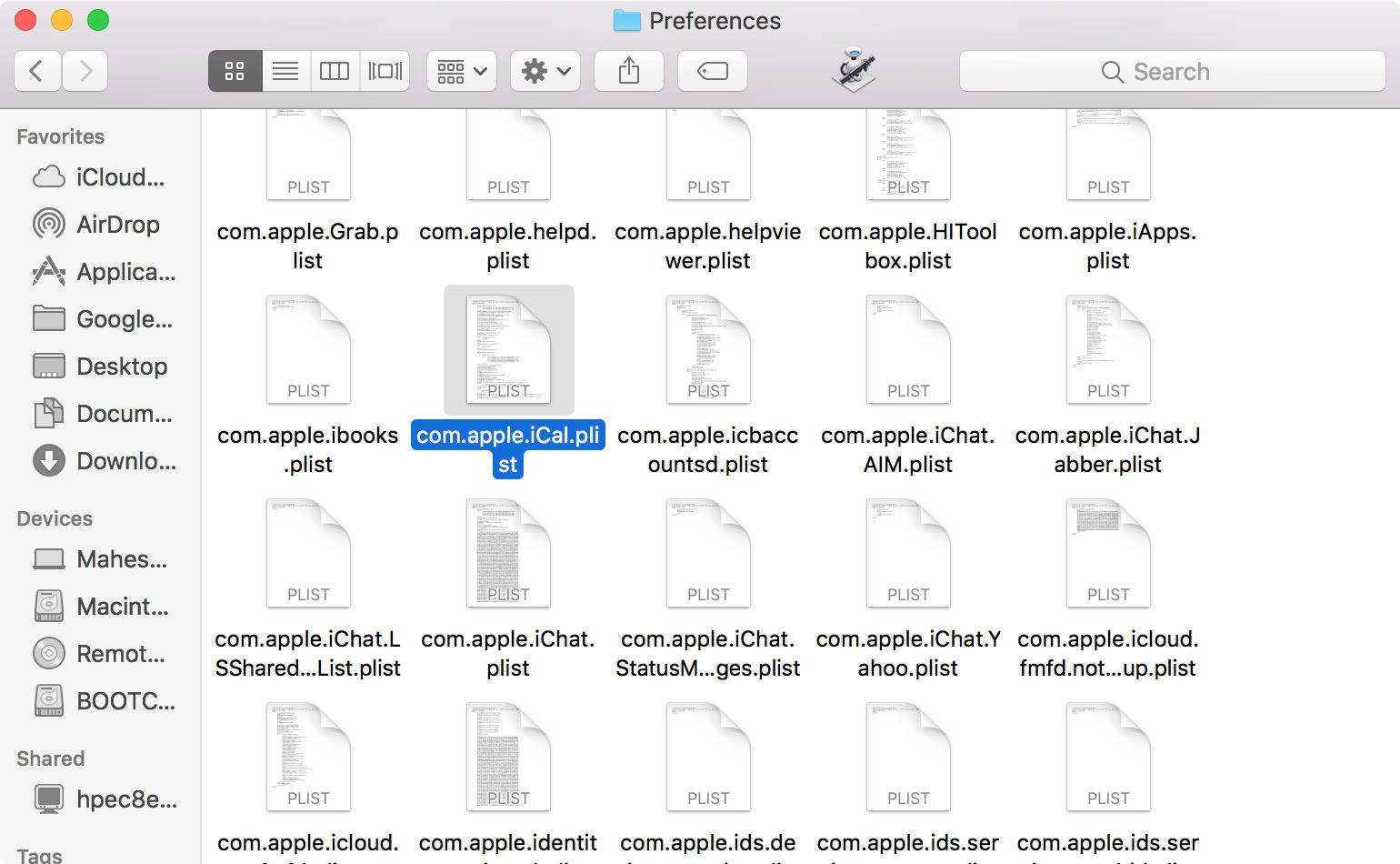Viewport: 1400px width, 864px height.
Task: Open Applications in the sidebar
Action: coord(104,272)
